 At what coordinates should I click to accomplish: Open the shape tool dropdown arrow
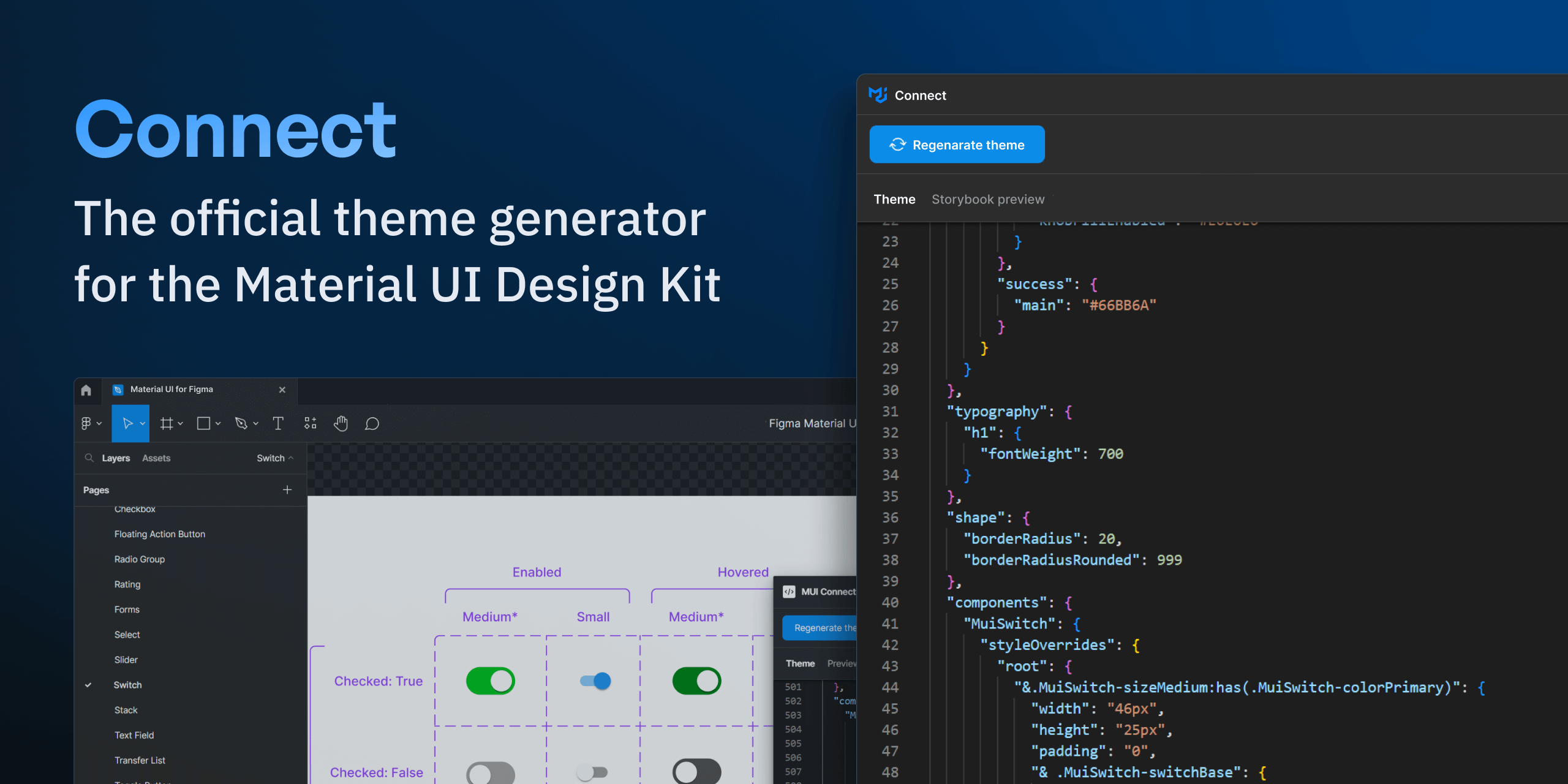(219, 423)
